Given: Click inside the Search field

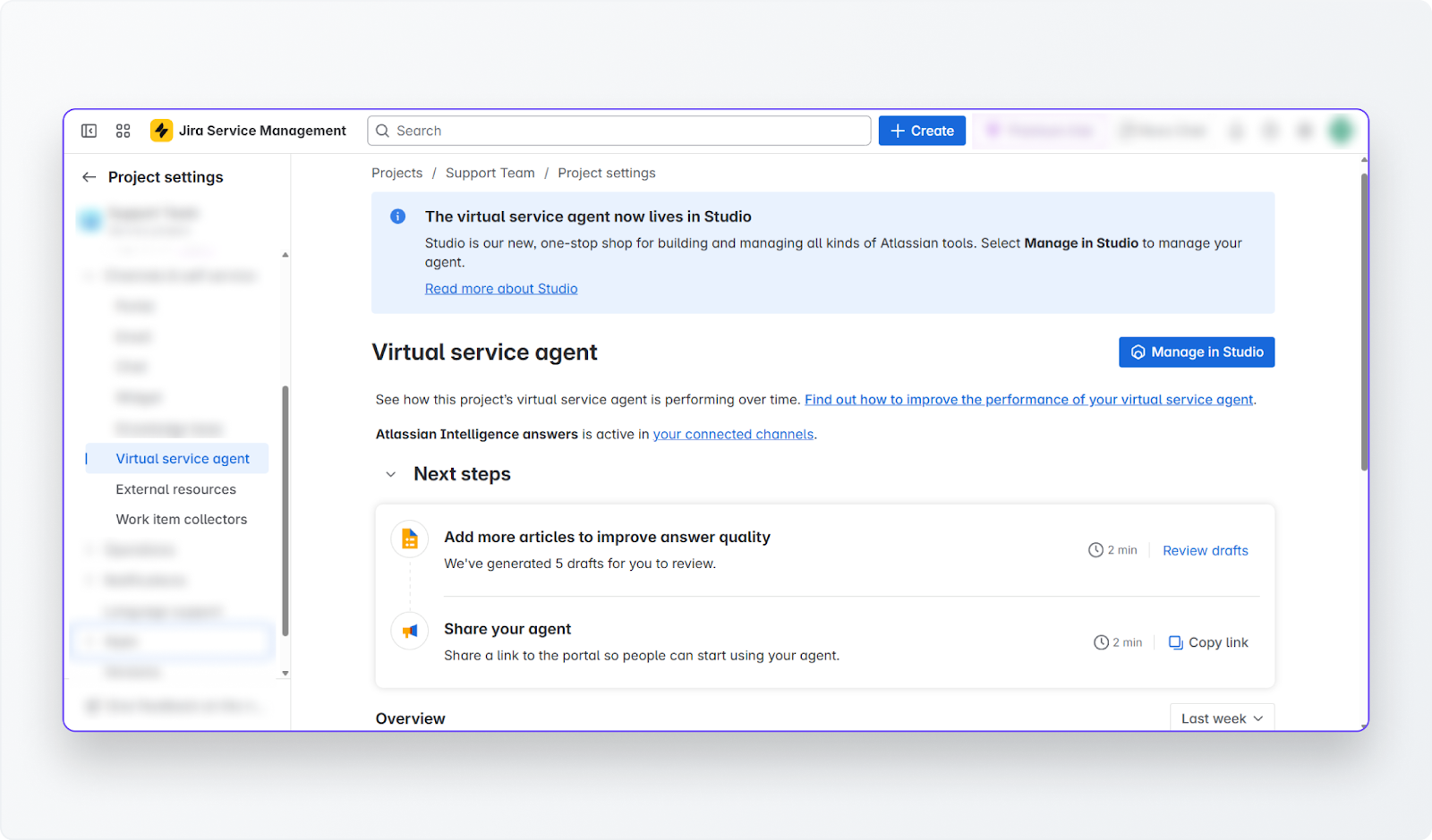Looking at the screenshot, I should tap(618, 130).
